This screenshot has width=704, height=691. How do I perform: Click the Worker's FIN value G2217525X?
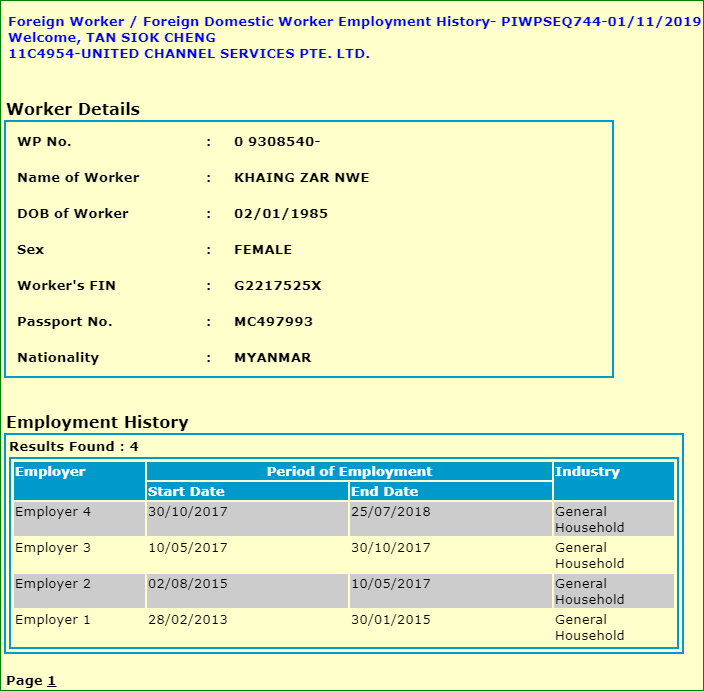[278, 286]
